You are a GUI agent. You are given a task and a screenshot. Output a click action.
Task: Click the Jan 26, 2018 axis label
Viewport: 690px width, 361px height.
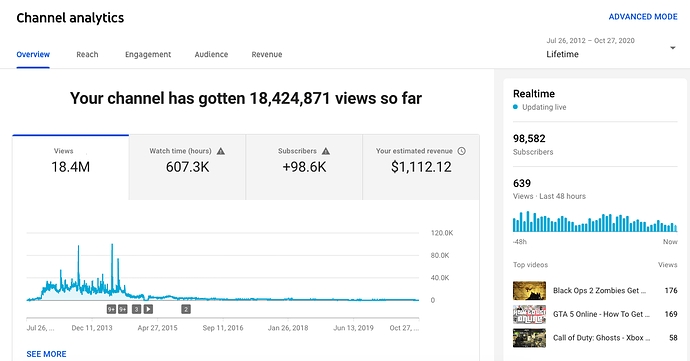[x=288, y=328]
